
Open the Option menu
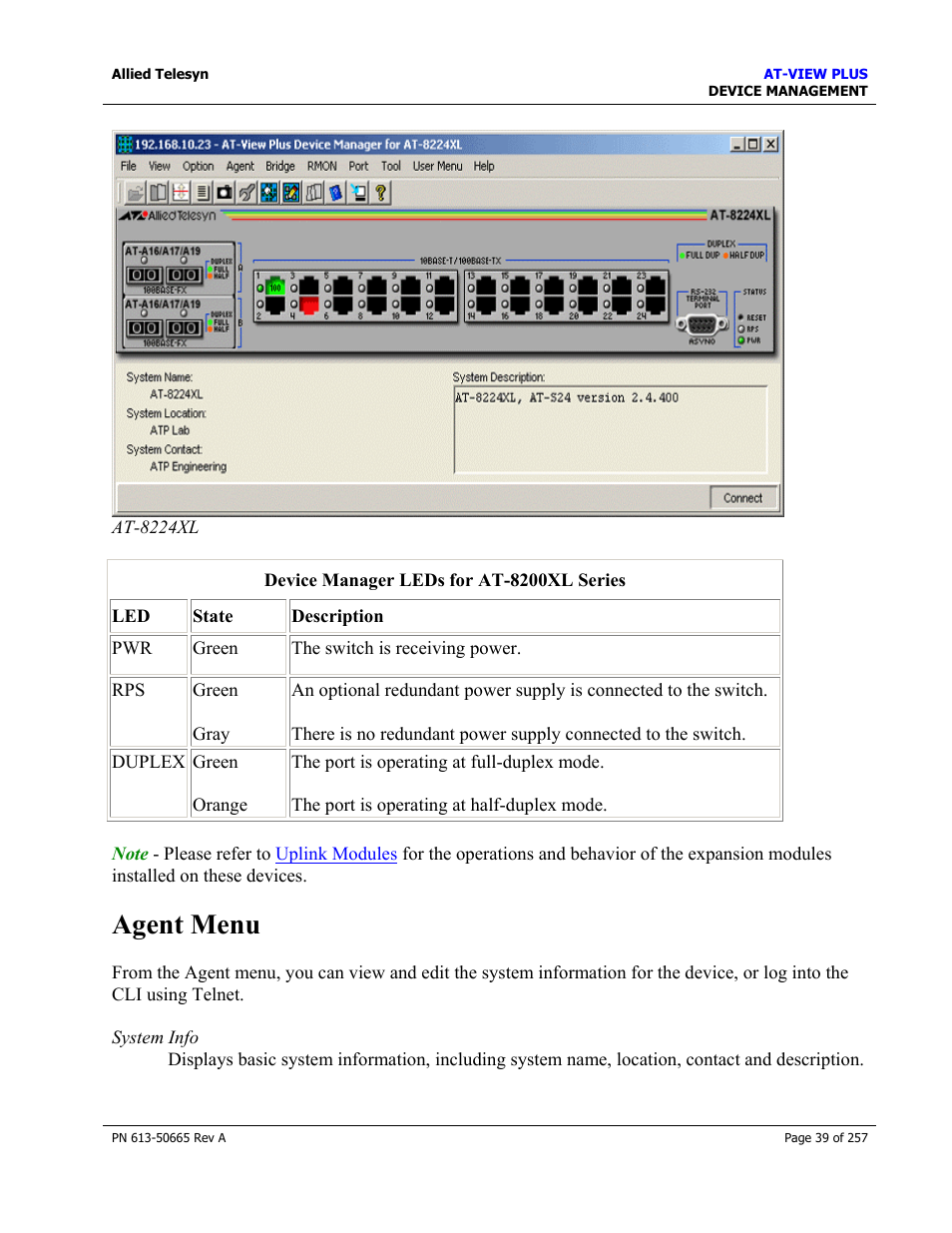(199, 167)
